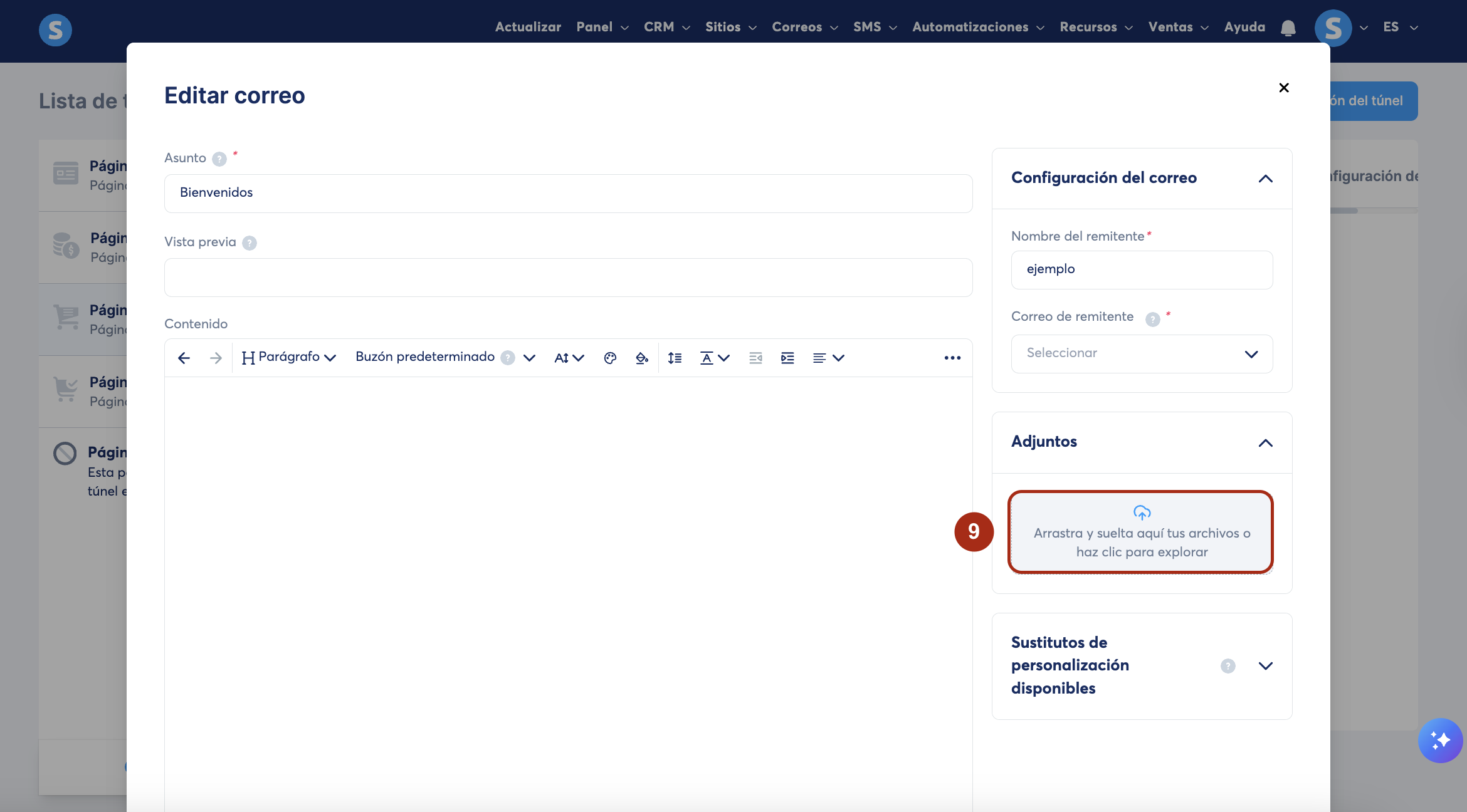Open more options ellipsis in toolbar
1467x812 pixels.
952,358
